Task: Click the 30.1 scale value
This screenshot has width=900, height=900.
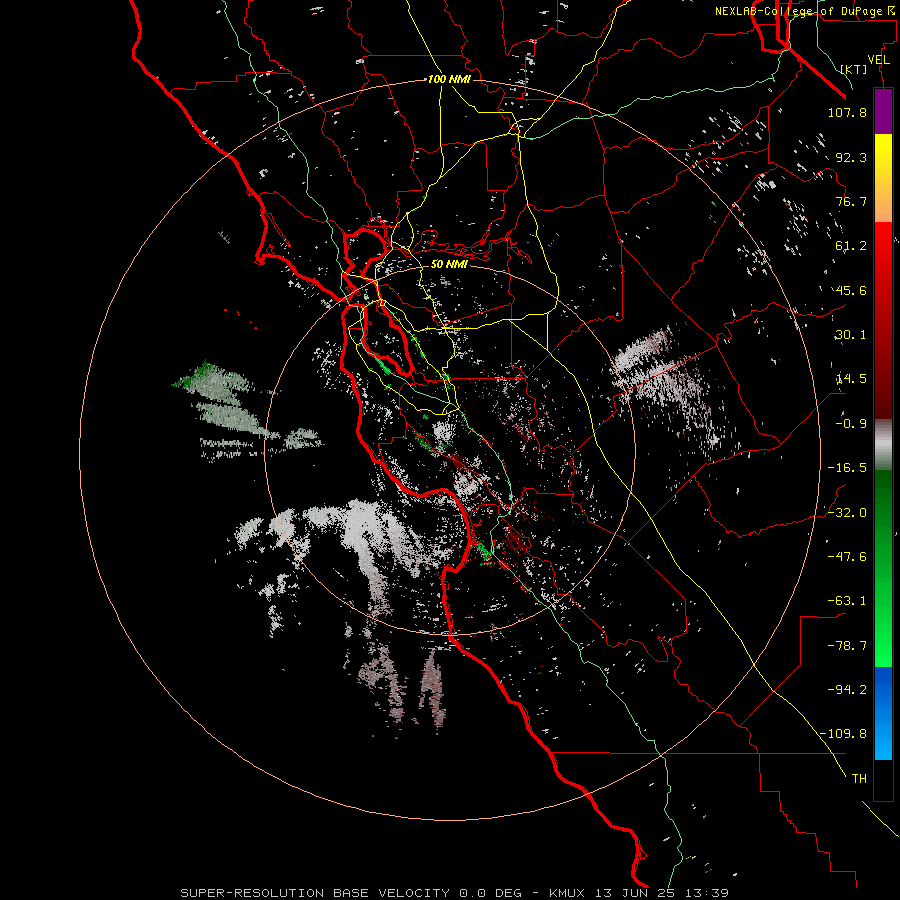Action: [x=851, y=335]
